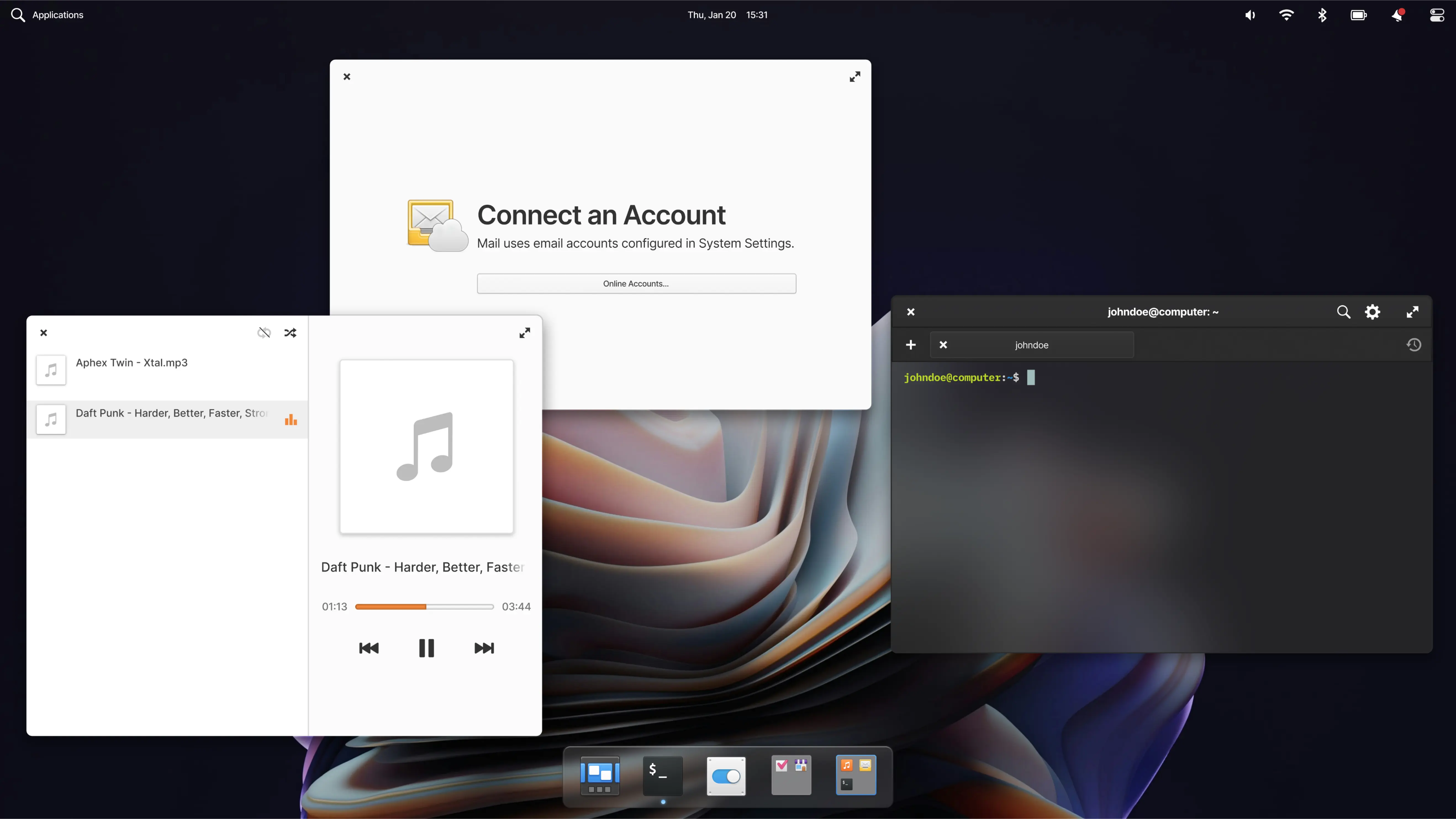The height and width of the screenshot is (819, 1456).
Task: Click the johndoe@computer terminal title
Action: point(1163,312)
